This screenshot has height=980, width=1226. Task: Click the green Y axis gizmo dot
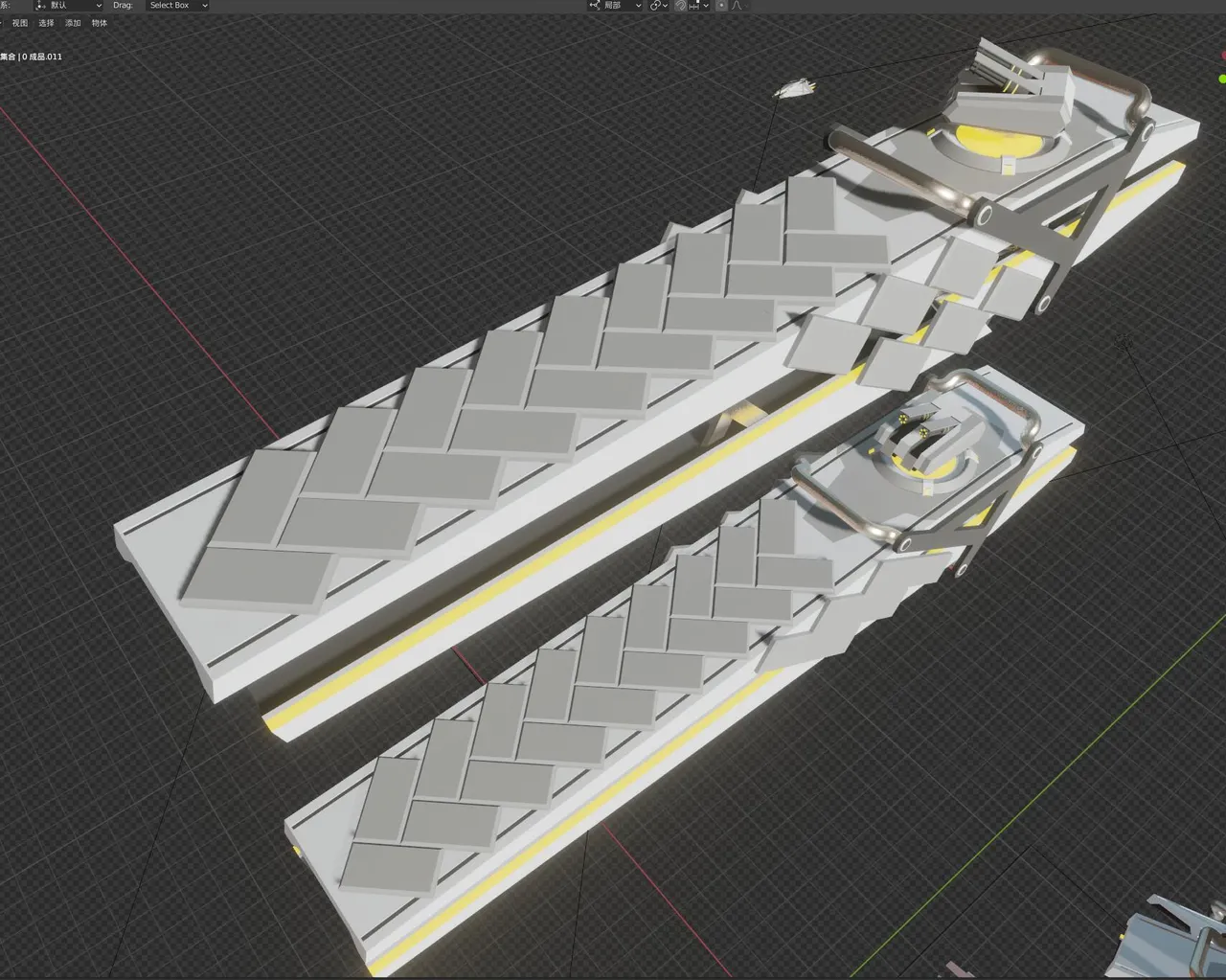pyautogui.click(x=1222, y=79)
